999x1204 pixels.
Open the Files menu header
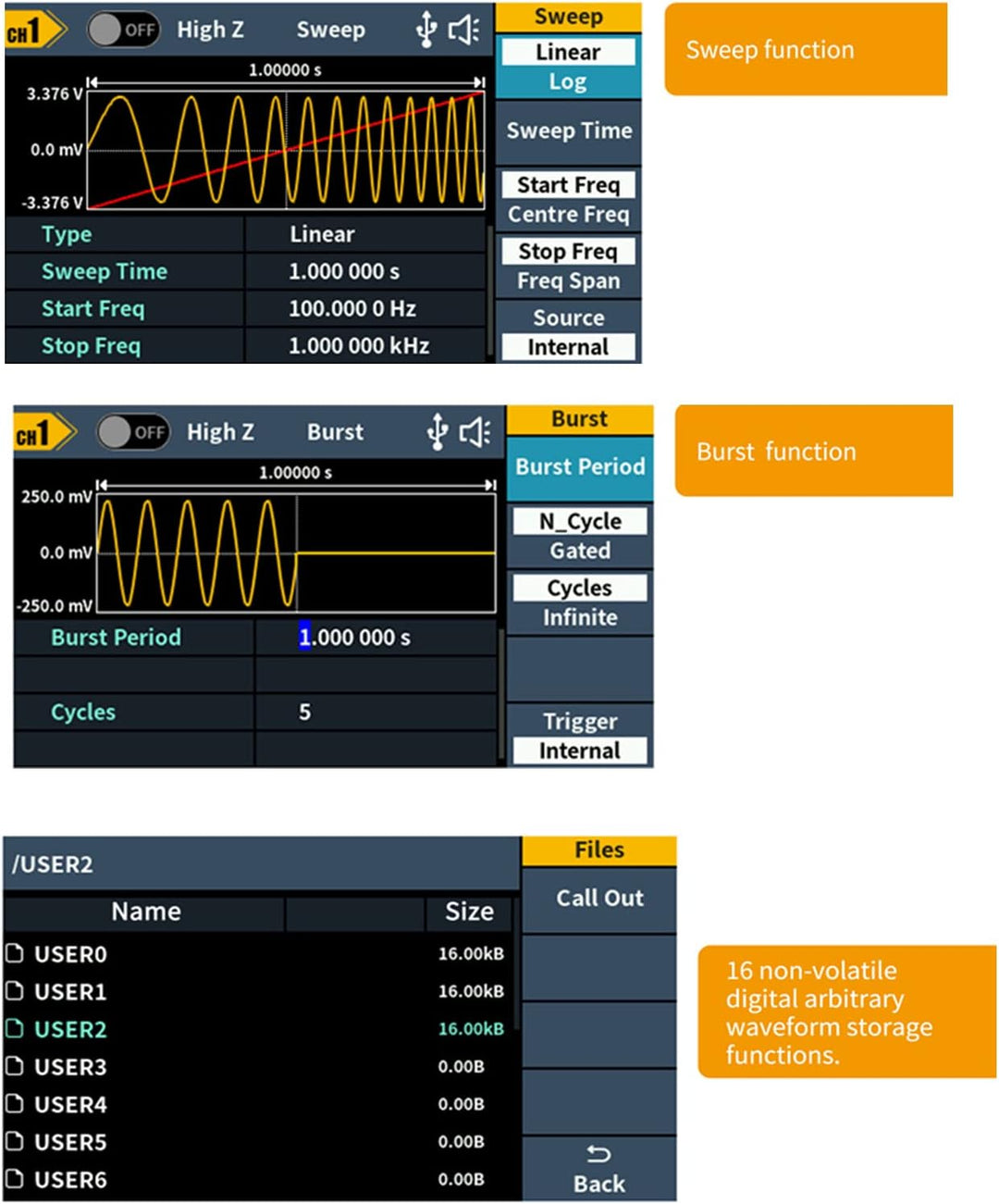coord(598,850)
